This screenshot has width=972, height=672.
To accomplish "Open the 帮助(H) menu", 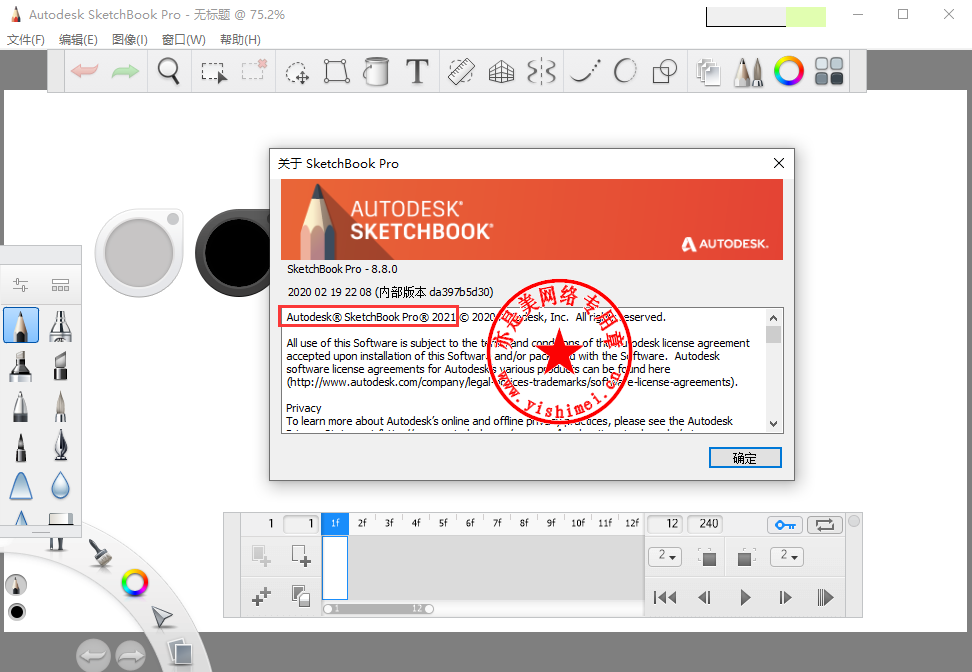I will 240,40.
